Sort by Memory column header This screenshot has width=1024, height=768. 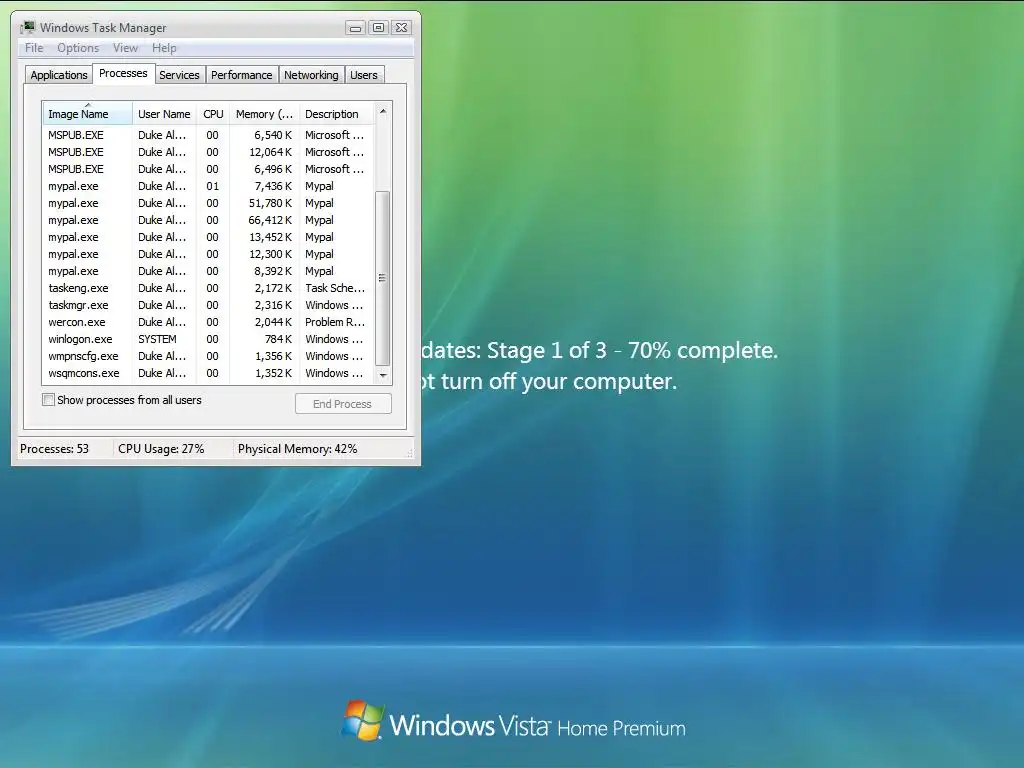click(264, 114)
